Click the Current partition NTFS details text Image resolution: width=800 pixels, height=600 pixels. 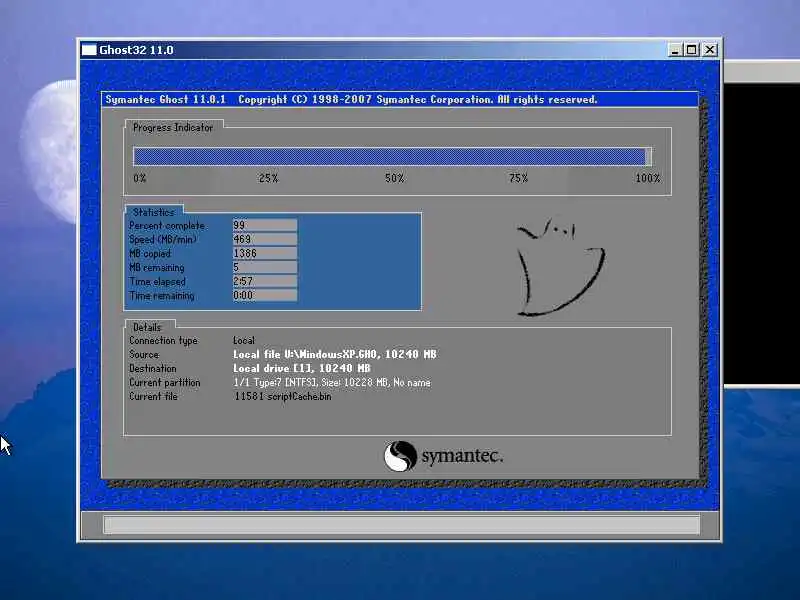332,383
